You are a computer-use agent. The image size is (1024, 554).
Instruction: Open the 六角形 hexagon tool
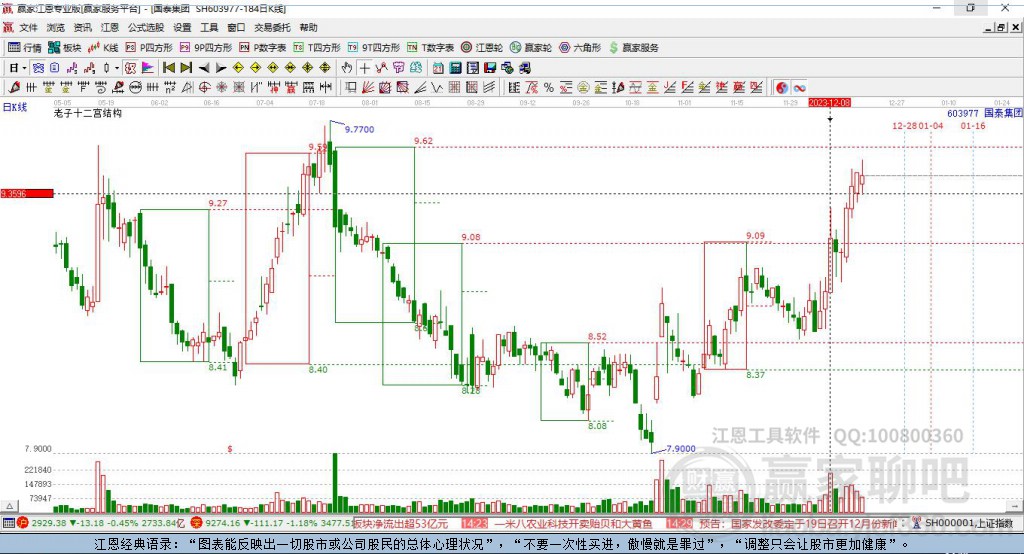(580, 48)
